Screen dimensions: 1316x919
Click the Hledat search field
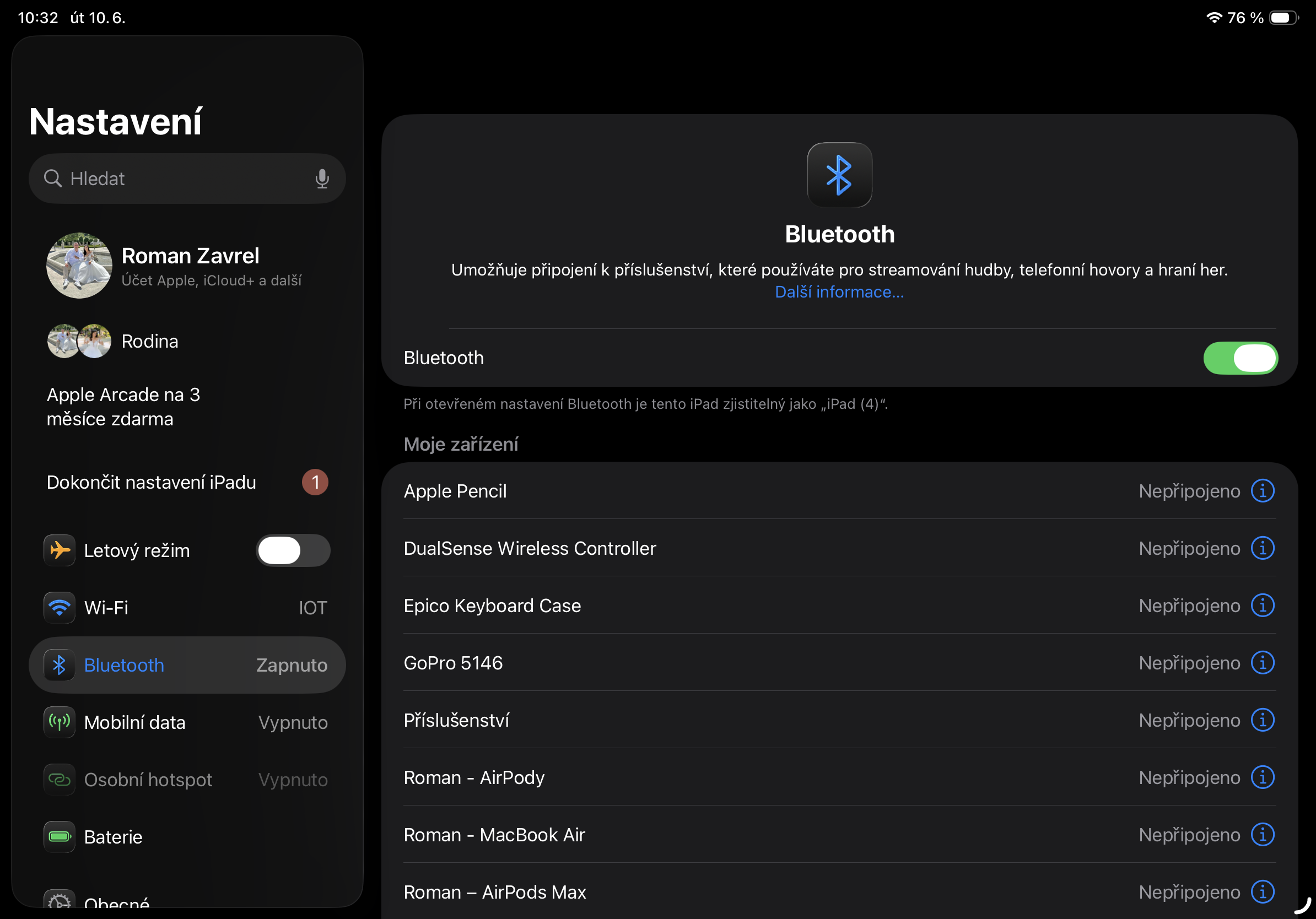coord(177,179)
